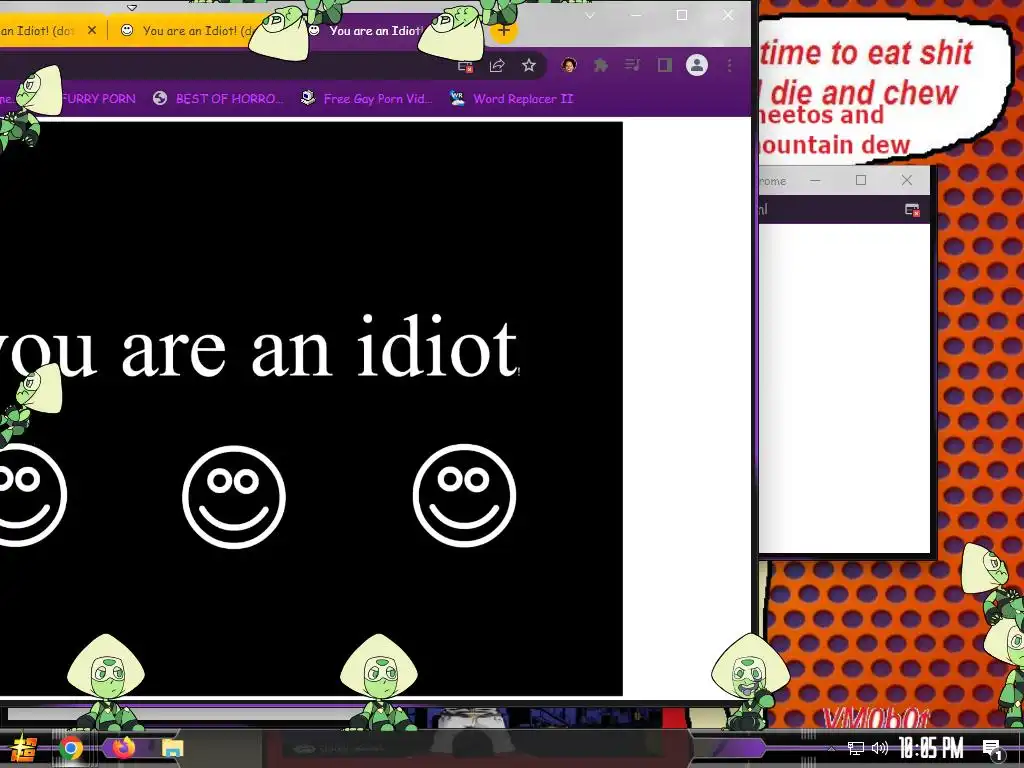Viewport: 1024px width, 768px height.
Task: Open the Chrome three-dot menu
Action: [x=729, y=65]
